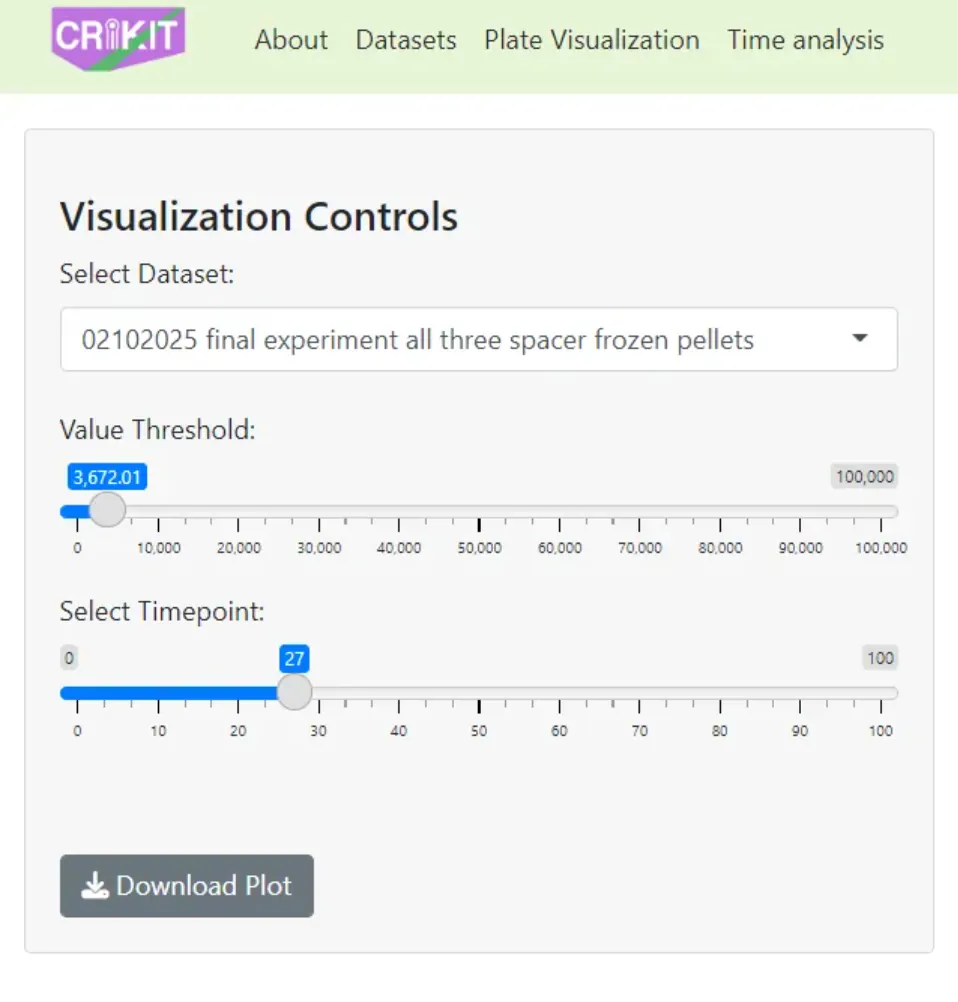Screen dimensions: 958x1002
Task: Click the dataset dropdown arrow
Action: point(860,339)
